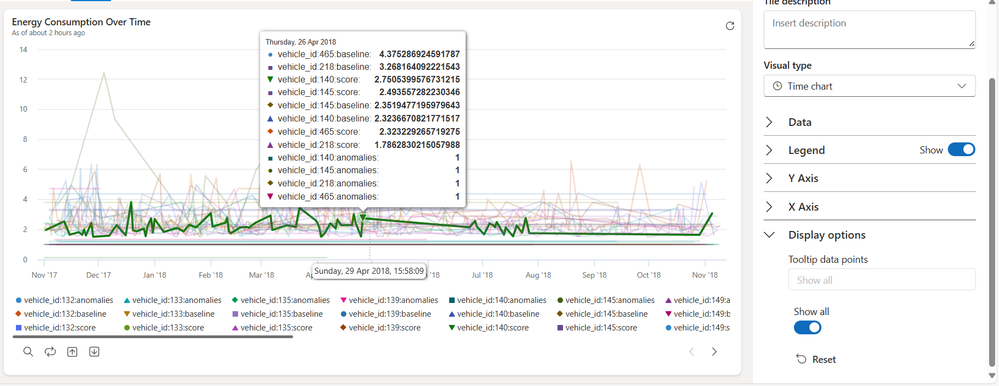This screenshot has width=999, height=386.
Task: Click the legend horizontal scrollbar
Action: (153, 336)
